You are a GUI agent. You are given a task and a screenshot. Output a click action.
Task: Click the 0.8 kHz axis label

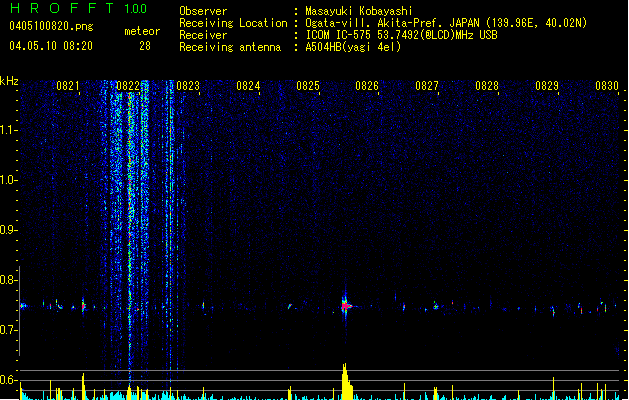tap(8, 280)
